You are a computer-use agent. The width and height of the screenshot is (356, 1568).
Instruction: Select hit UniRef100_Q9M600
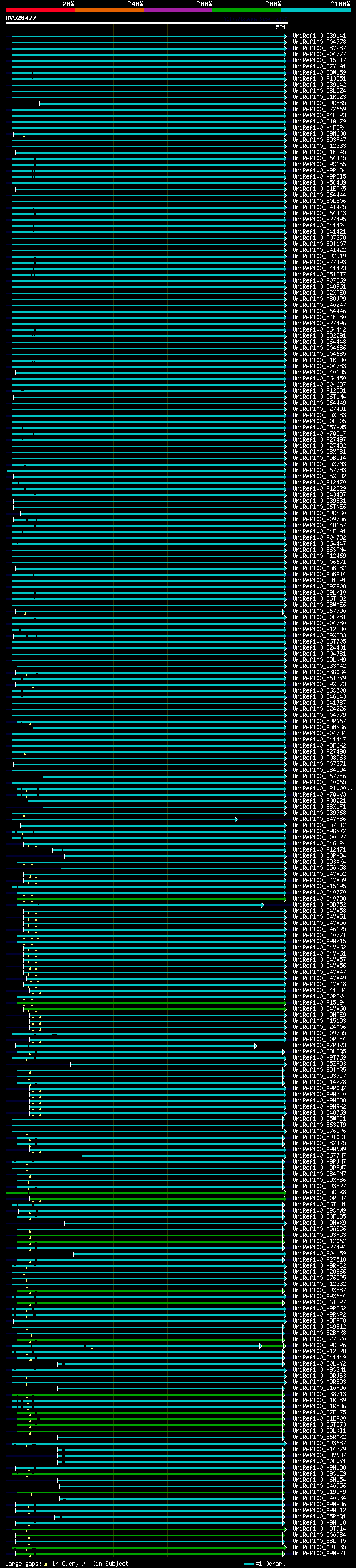click(x=319, y=134)
